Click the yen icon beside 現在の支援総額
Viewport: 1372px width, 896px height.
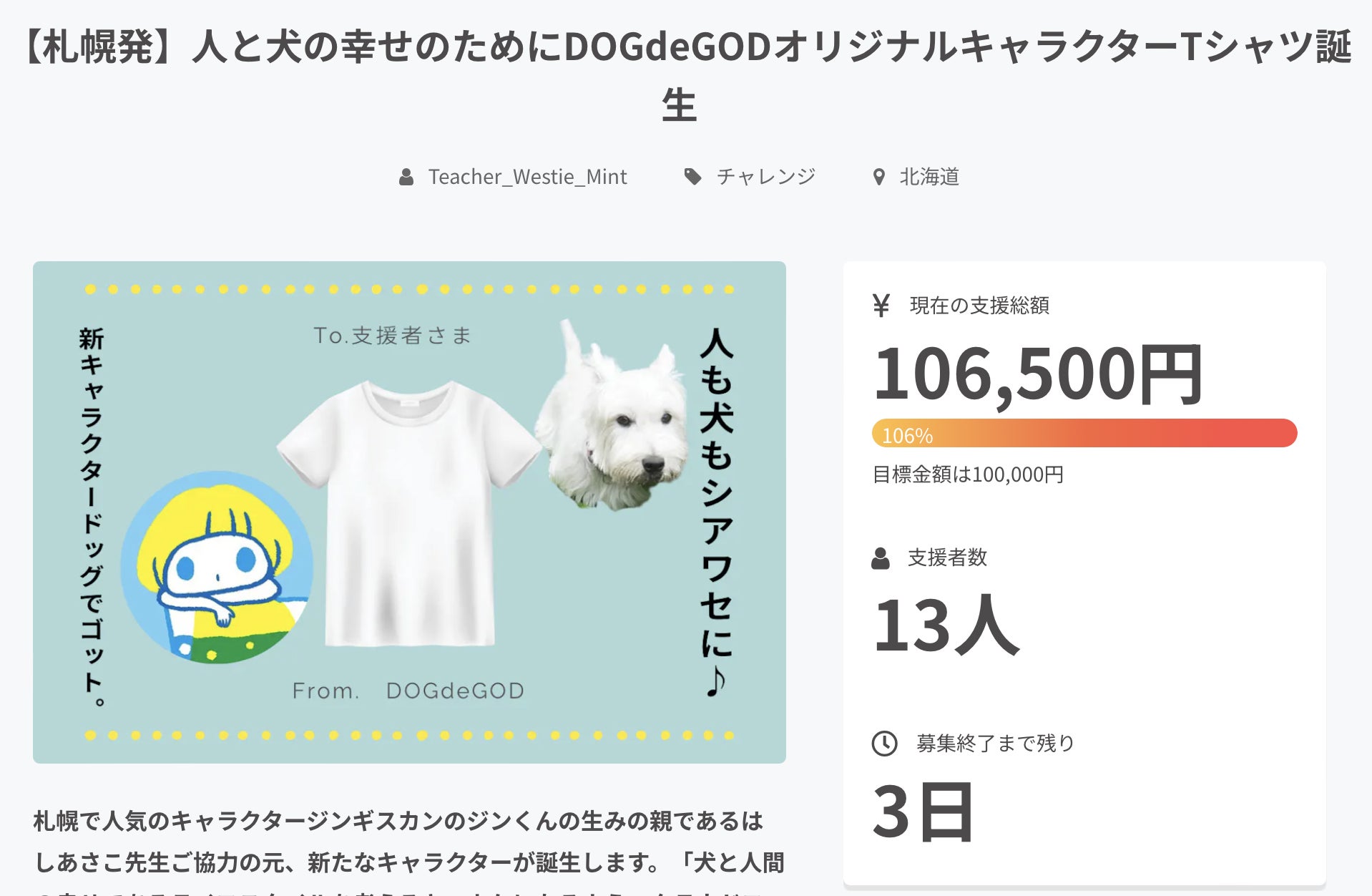coord(881,306)
